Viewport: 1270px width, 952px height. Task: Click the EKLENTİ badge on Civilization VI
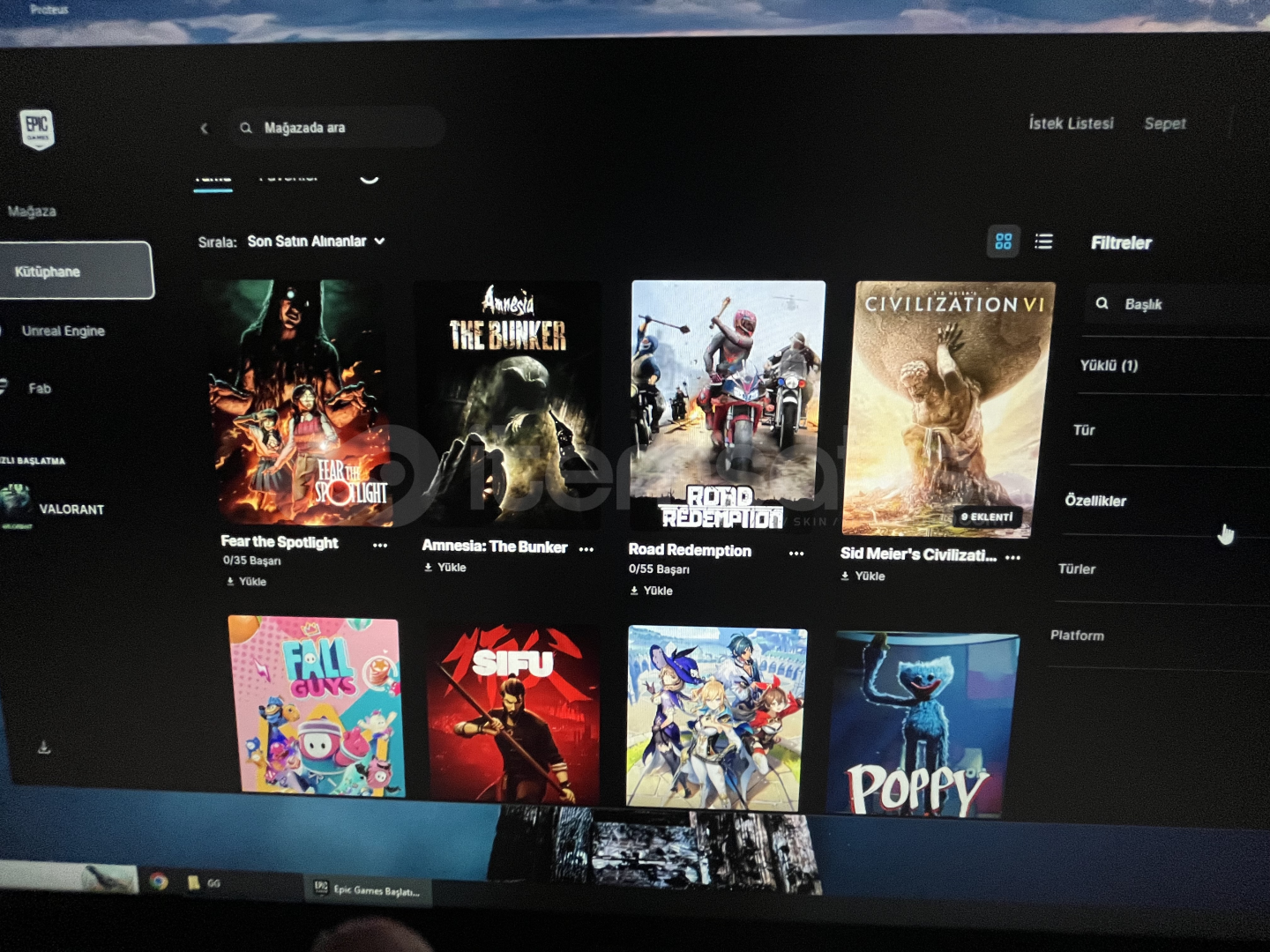(x=988, y=517)
